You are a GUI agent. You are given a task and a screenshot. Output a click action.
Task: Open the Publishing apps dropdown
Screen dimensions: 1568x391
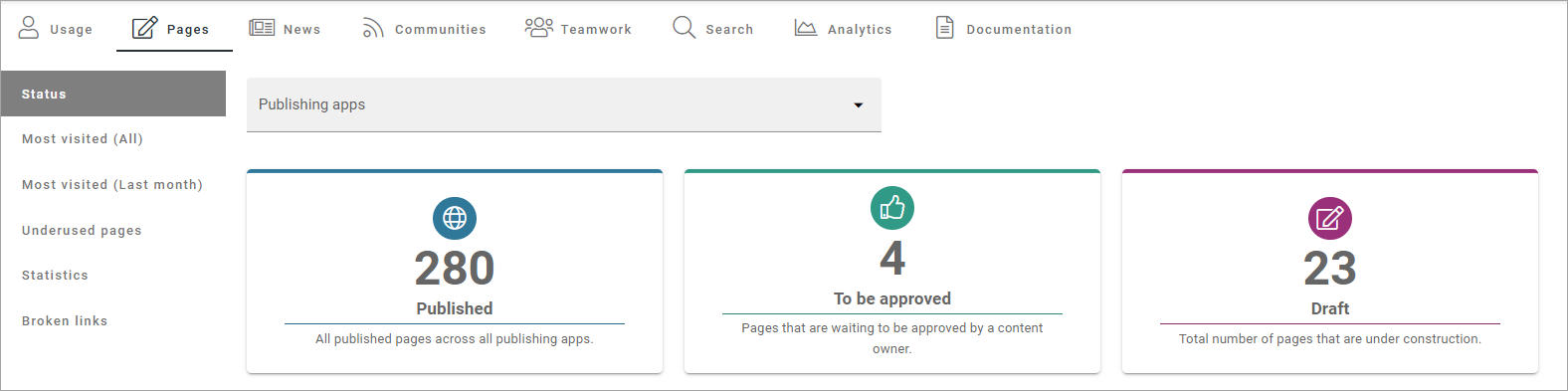point(564,104)
